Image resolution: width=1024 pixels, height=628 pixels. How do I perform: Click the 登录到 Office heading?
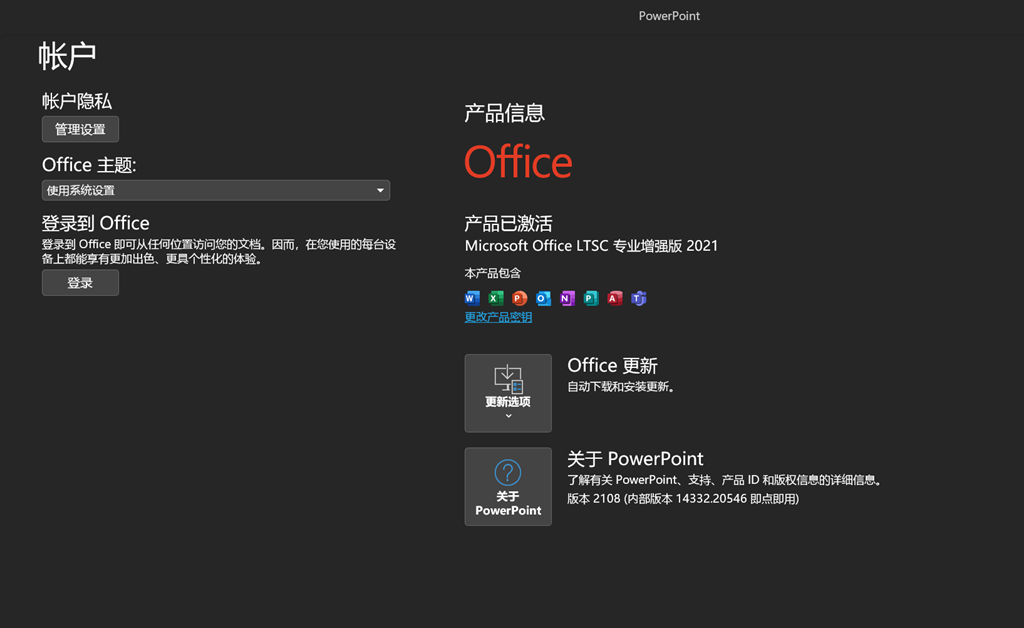pos(95,223)
